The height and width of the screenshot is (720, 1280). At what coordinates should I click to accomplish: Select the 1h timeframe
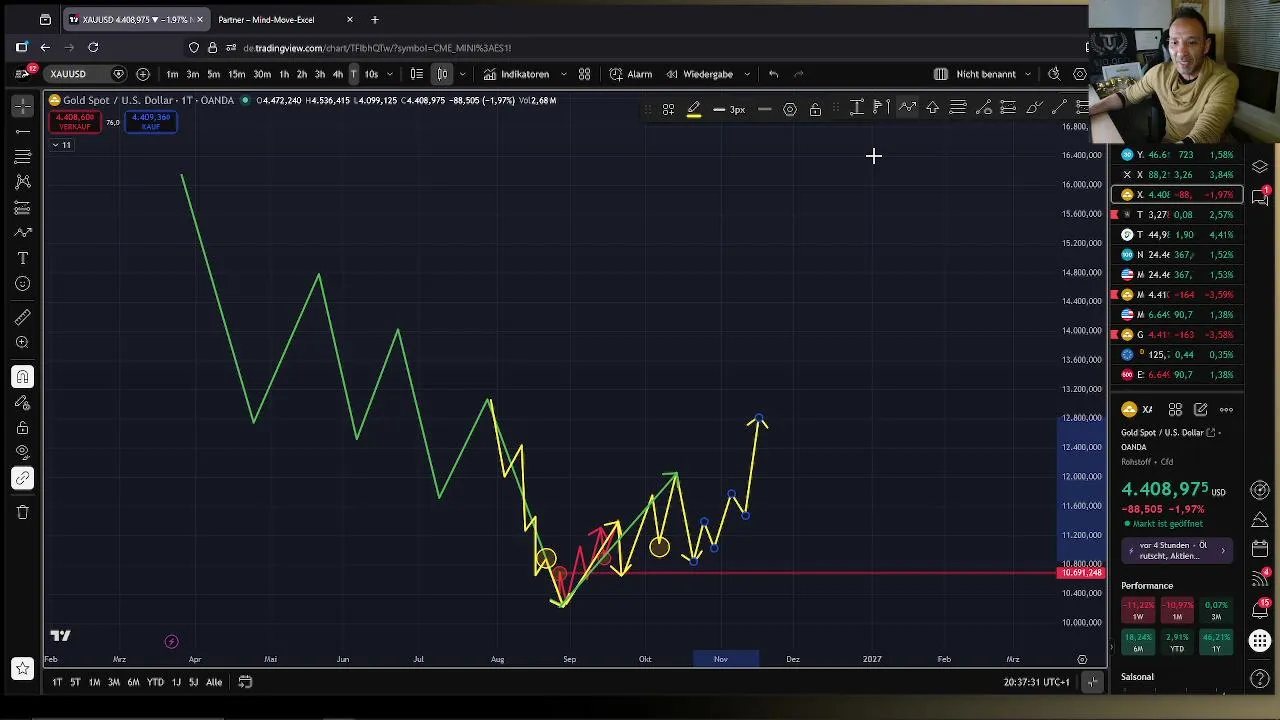click(284, 74)
